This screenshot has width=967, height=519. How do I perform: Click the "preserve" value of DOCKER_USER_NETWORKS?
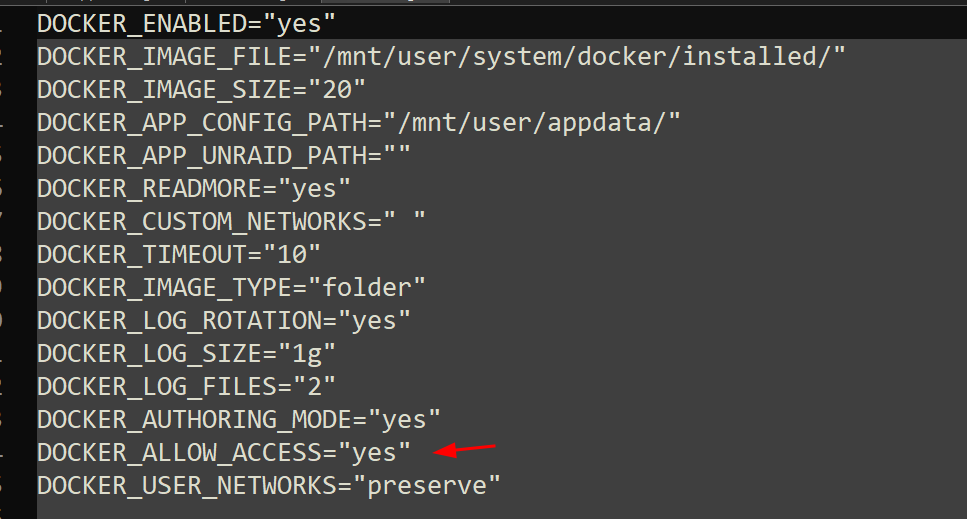[426, 486]
